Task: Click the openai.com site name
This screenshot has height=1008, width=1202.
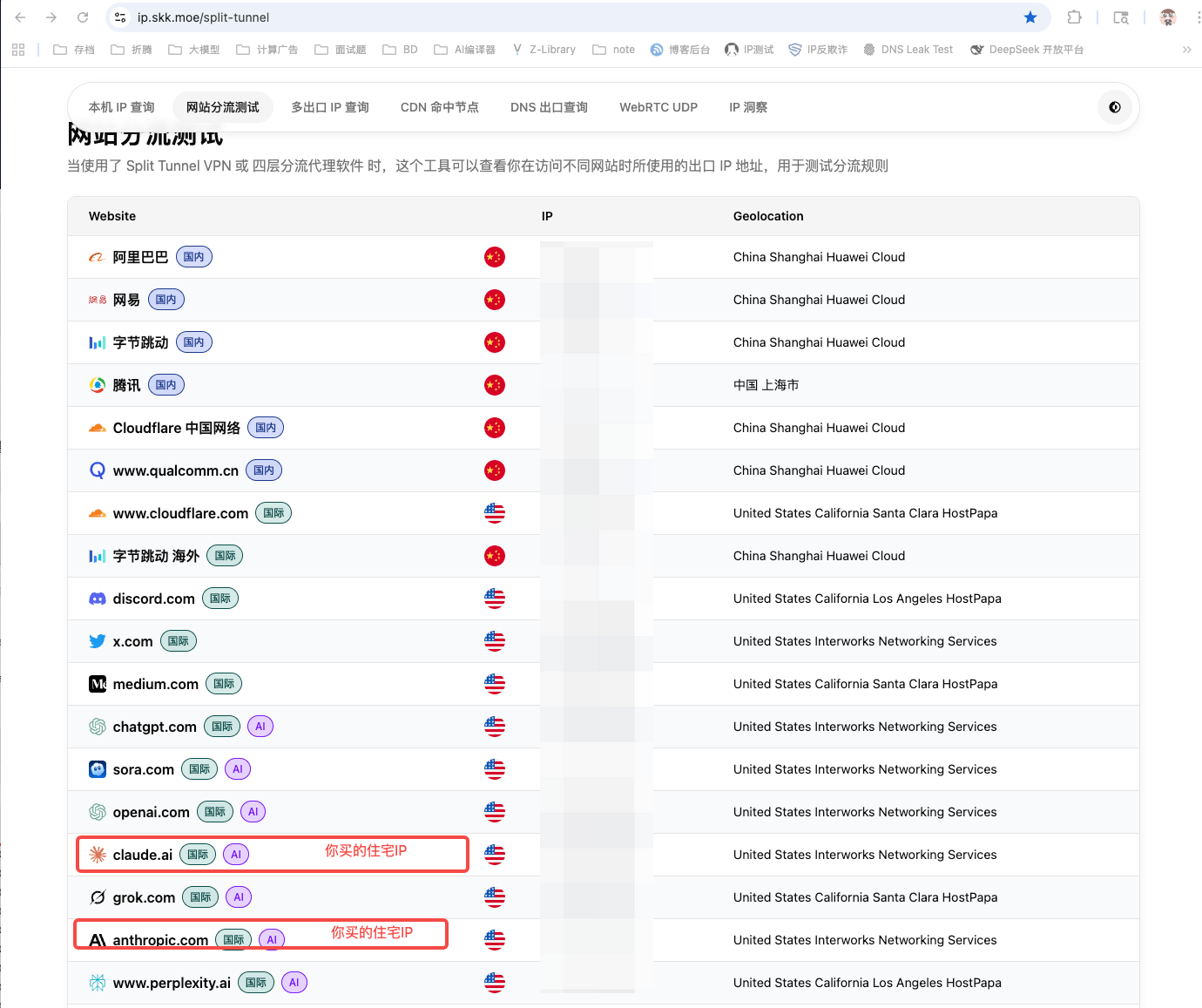Action: pyautogui.click(x=152, y=812)
